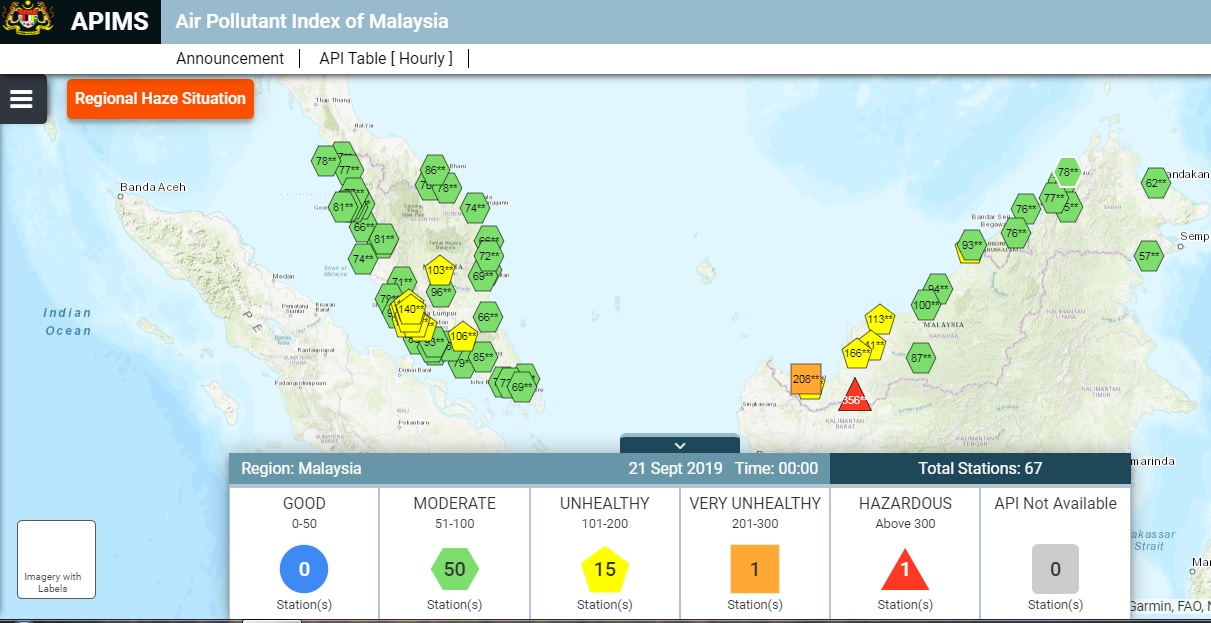This screenshot has height=623, width=1211.
Task: Click the HAZARDOUS Above 300 heading
Action: coord(905,512)
